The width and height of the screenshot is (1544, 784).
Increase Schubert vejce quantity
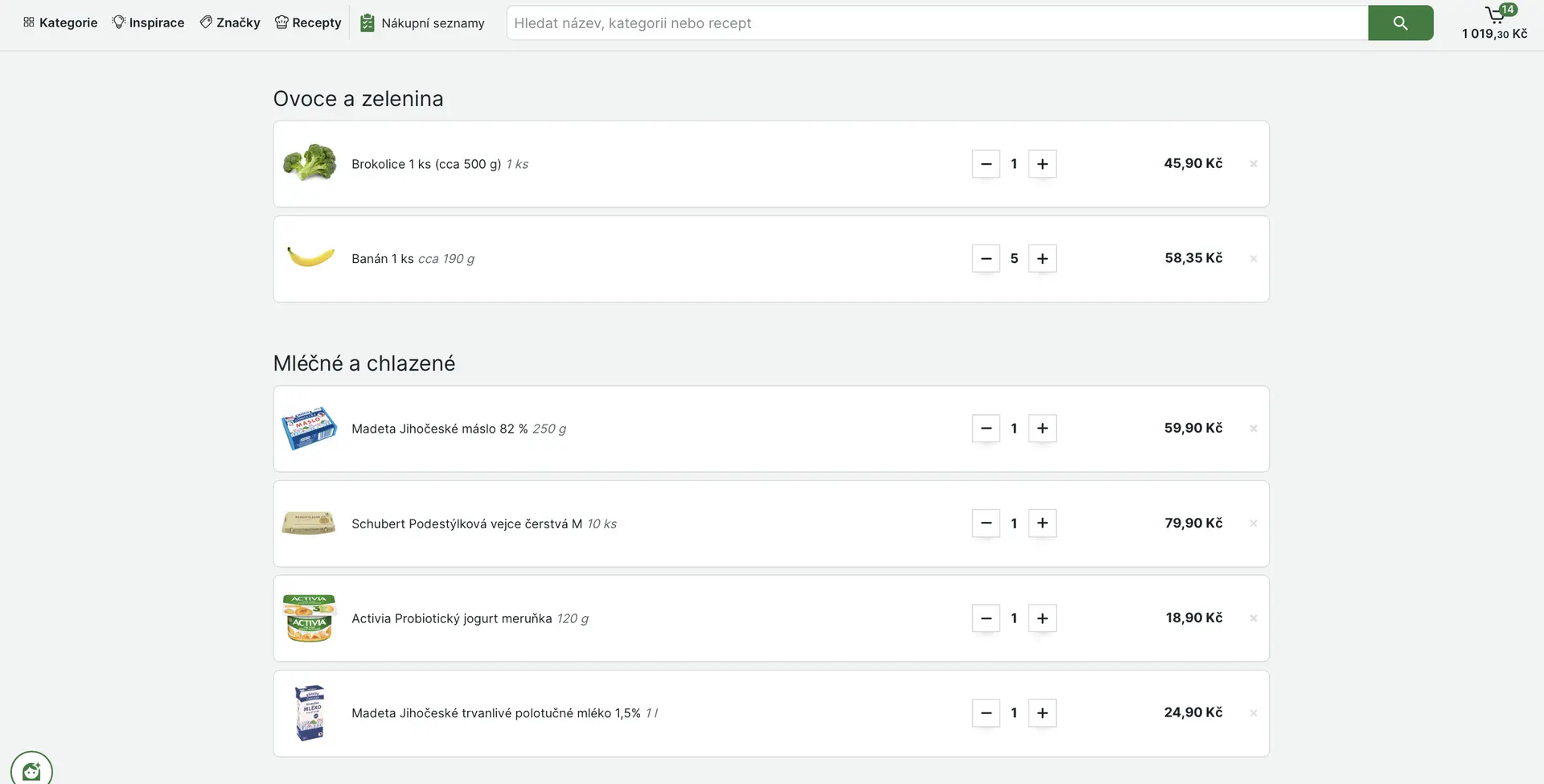tap(1042, 523)
